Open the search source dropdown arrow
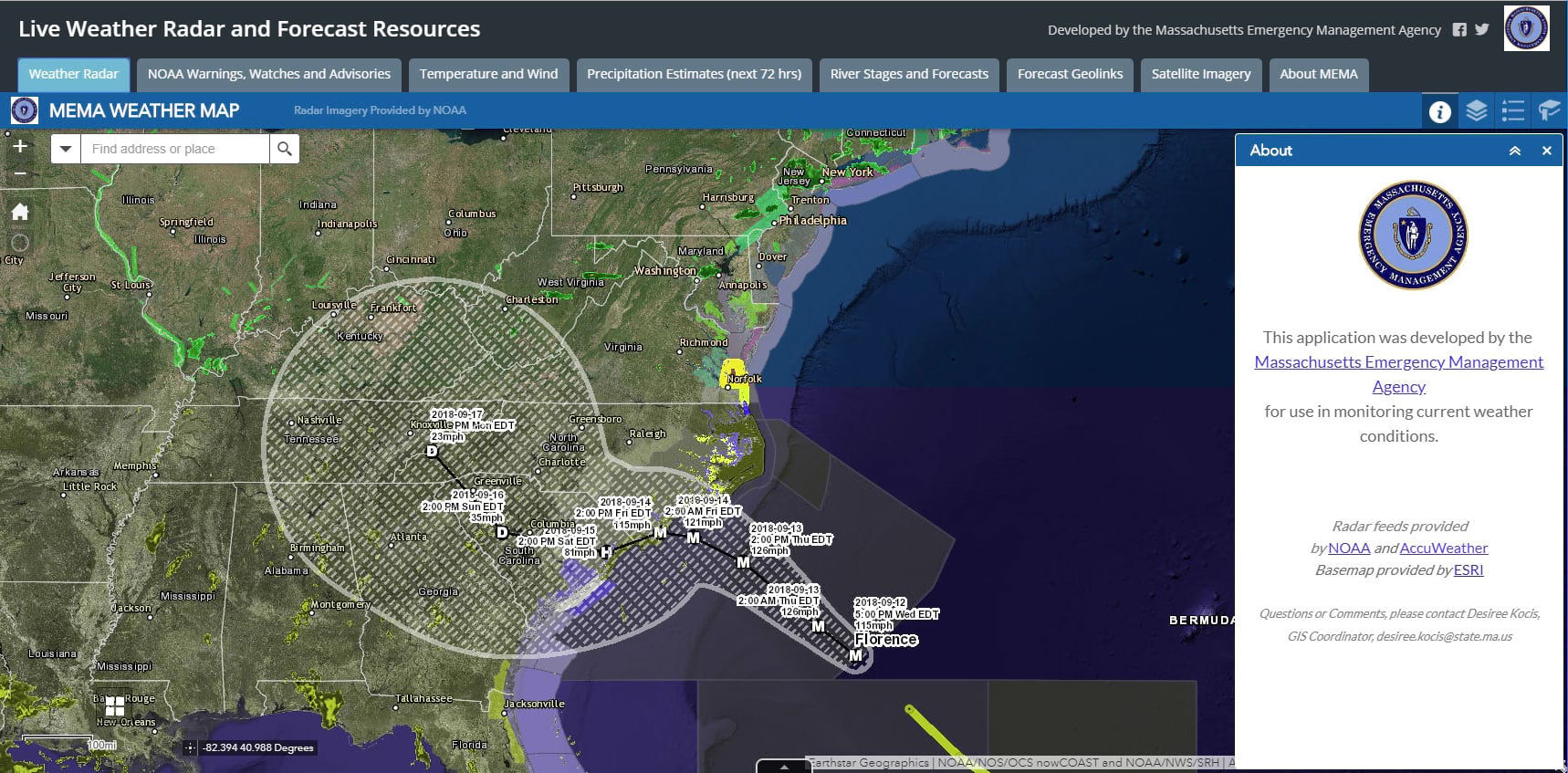Image resolution: width=1568 pixels, height=773 pixels. [x=66, y=149]
